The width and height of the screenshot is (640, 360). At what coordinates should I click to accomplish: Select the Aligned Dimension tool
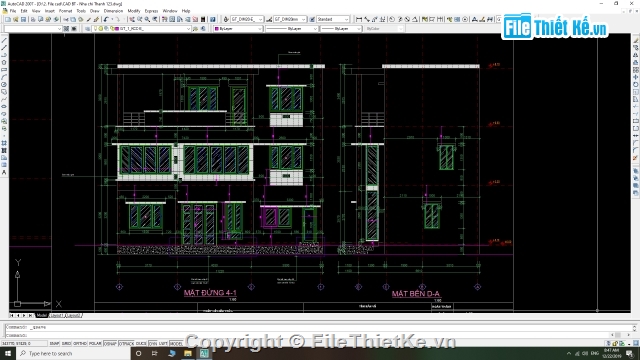click(367, 19)
